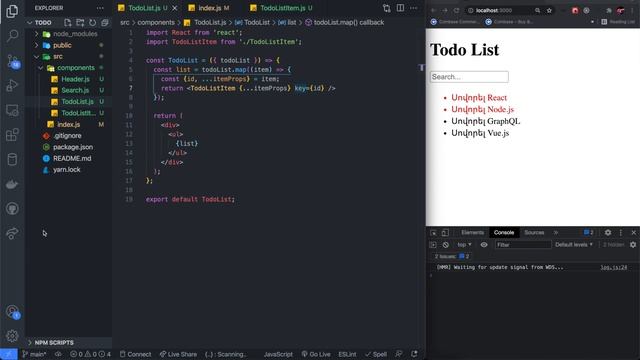Open console settings gear beside hidden count
The height and width of the screenshot is (360, 640).
pos(633,245)
